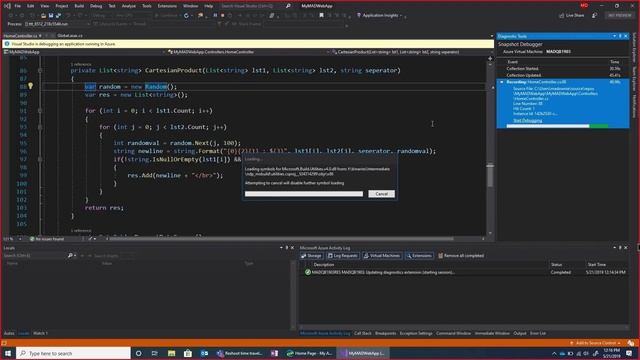Open the Tools menu

147,6
